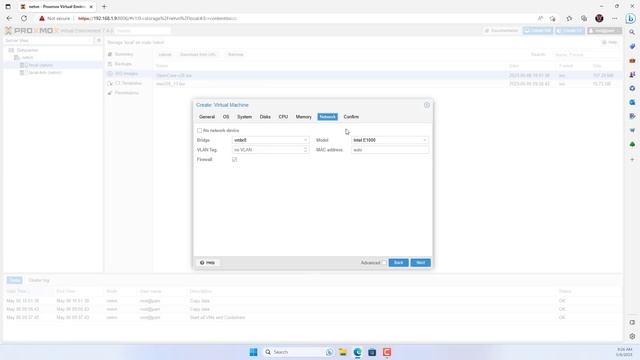Click the VLAN Tag spinner field
This screenshot has height=360, width=640.
270,150
